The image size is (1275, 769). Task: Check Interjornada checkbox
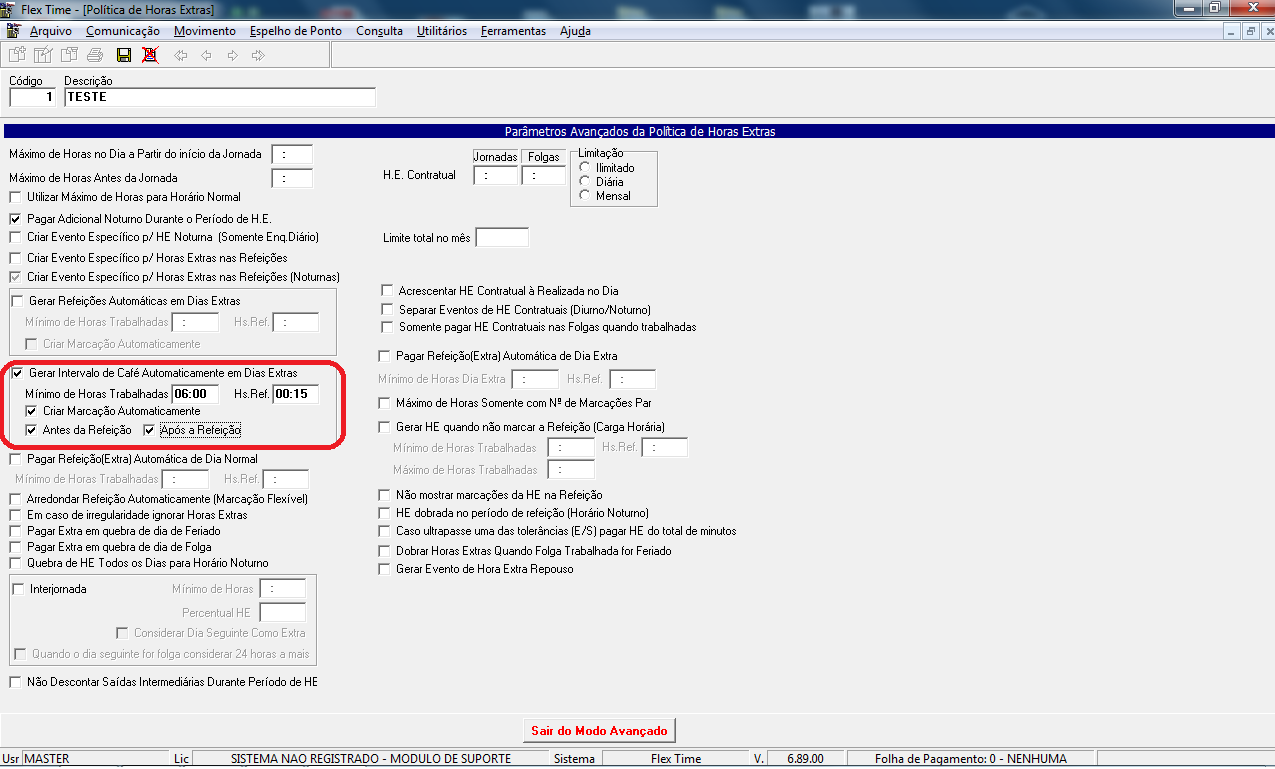(19, 589)
